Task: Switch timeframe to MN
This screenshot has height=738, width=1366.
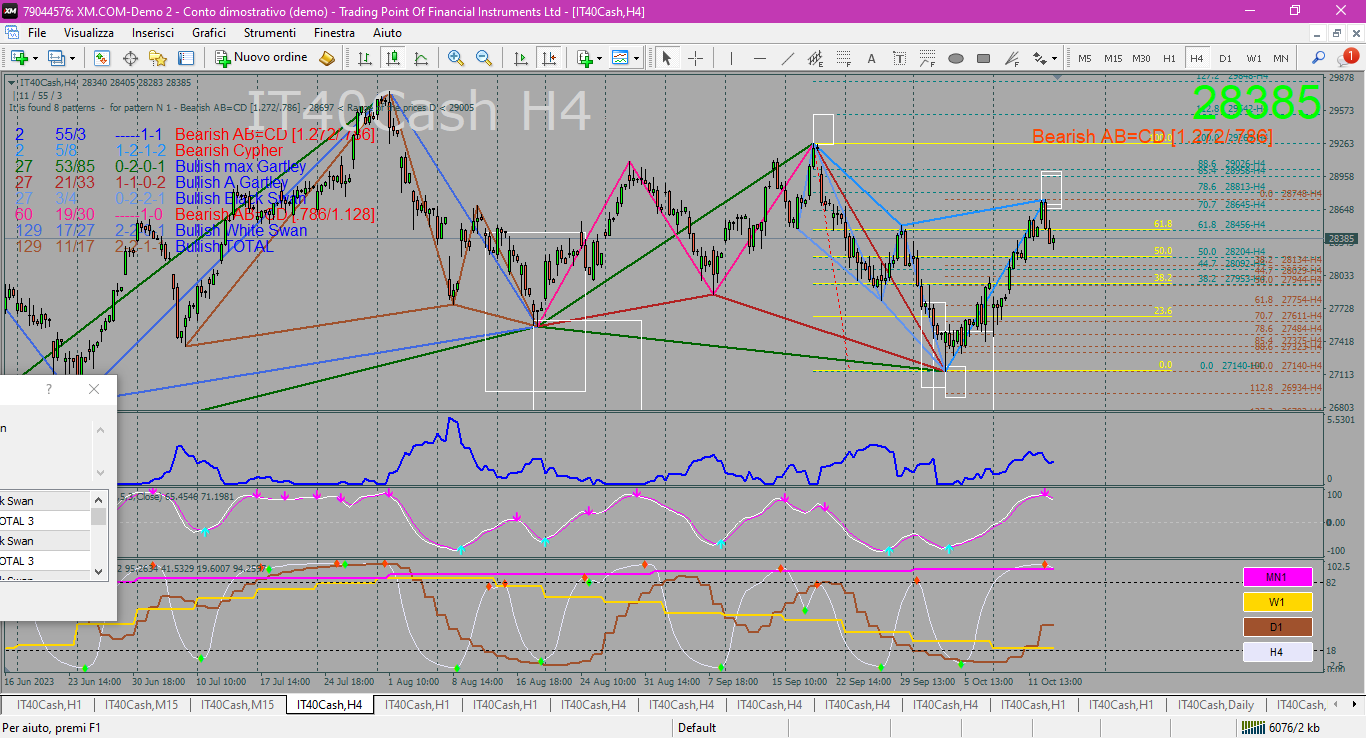Action: tap(1281, 58)
